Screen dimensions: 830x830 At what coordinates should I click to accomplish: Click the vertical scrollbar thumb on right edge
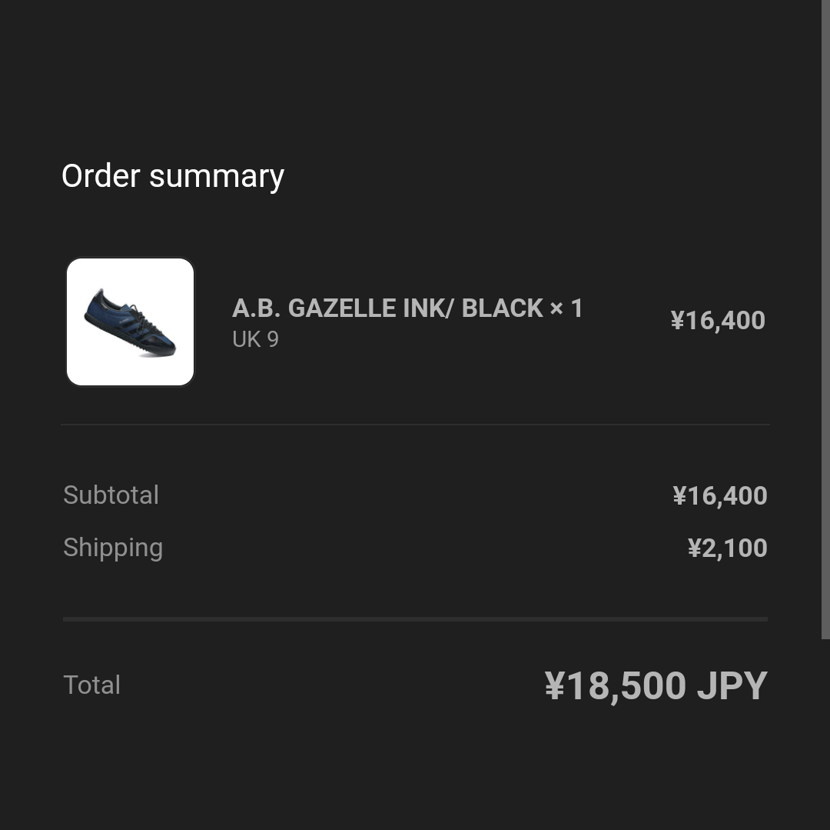coord(825,320)
